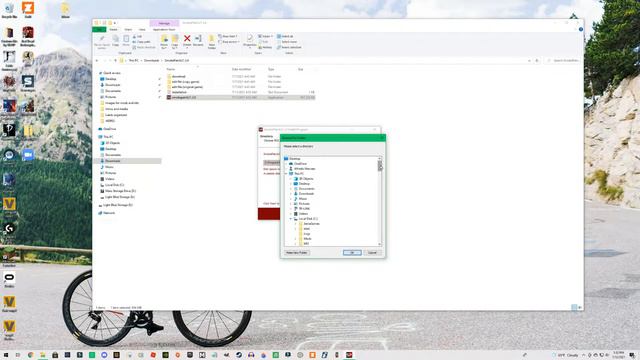Viewport: 640px width, 360px height.
Task: Expand Downloads node in Browse dialog tree
Action: [x=291, y=193]
